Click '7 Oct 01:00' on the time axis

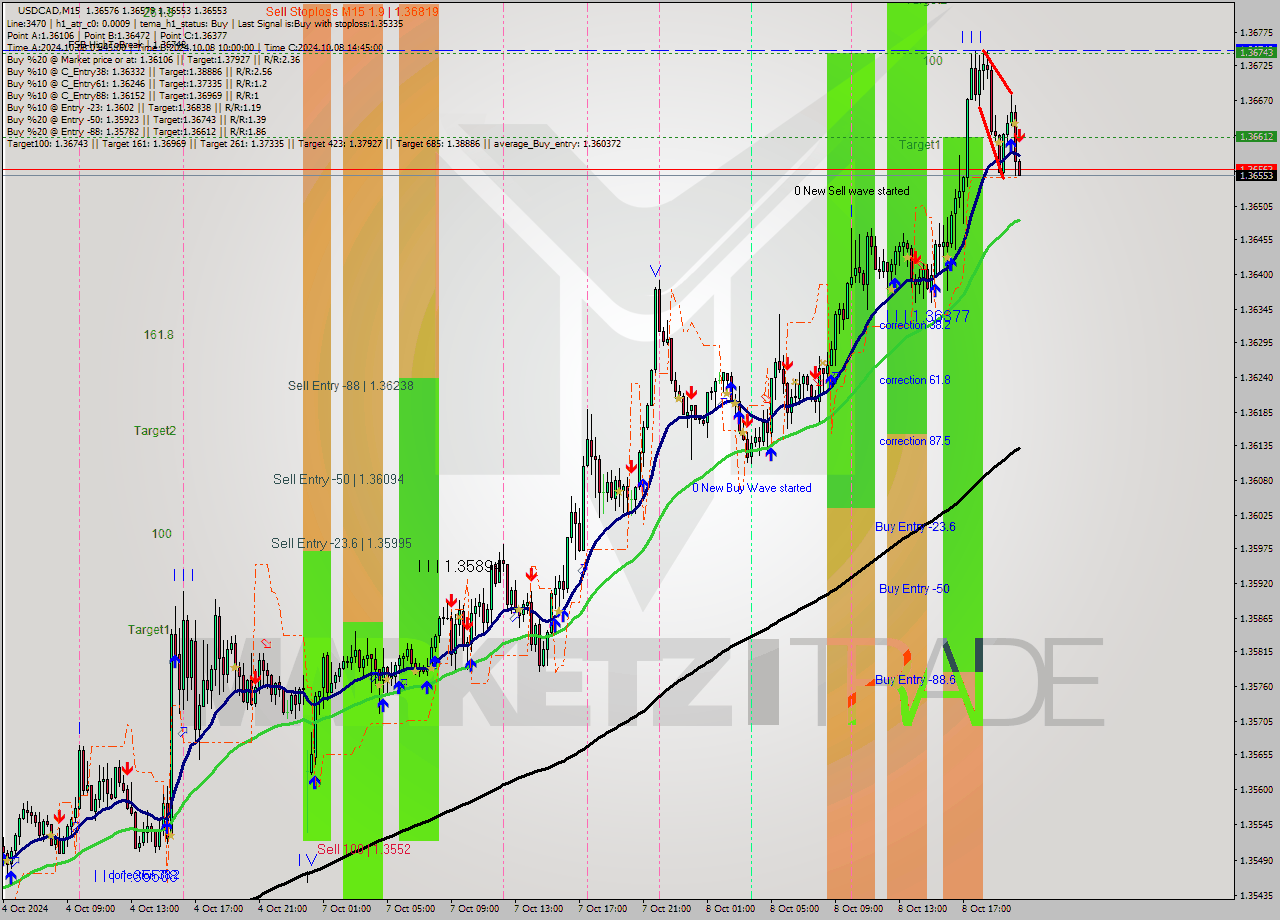click(x=347, y=909)
